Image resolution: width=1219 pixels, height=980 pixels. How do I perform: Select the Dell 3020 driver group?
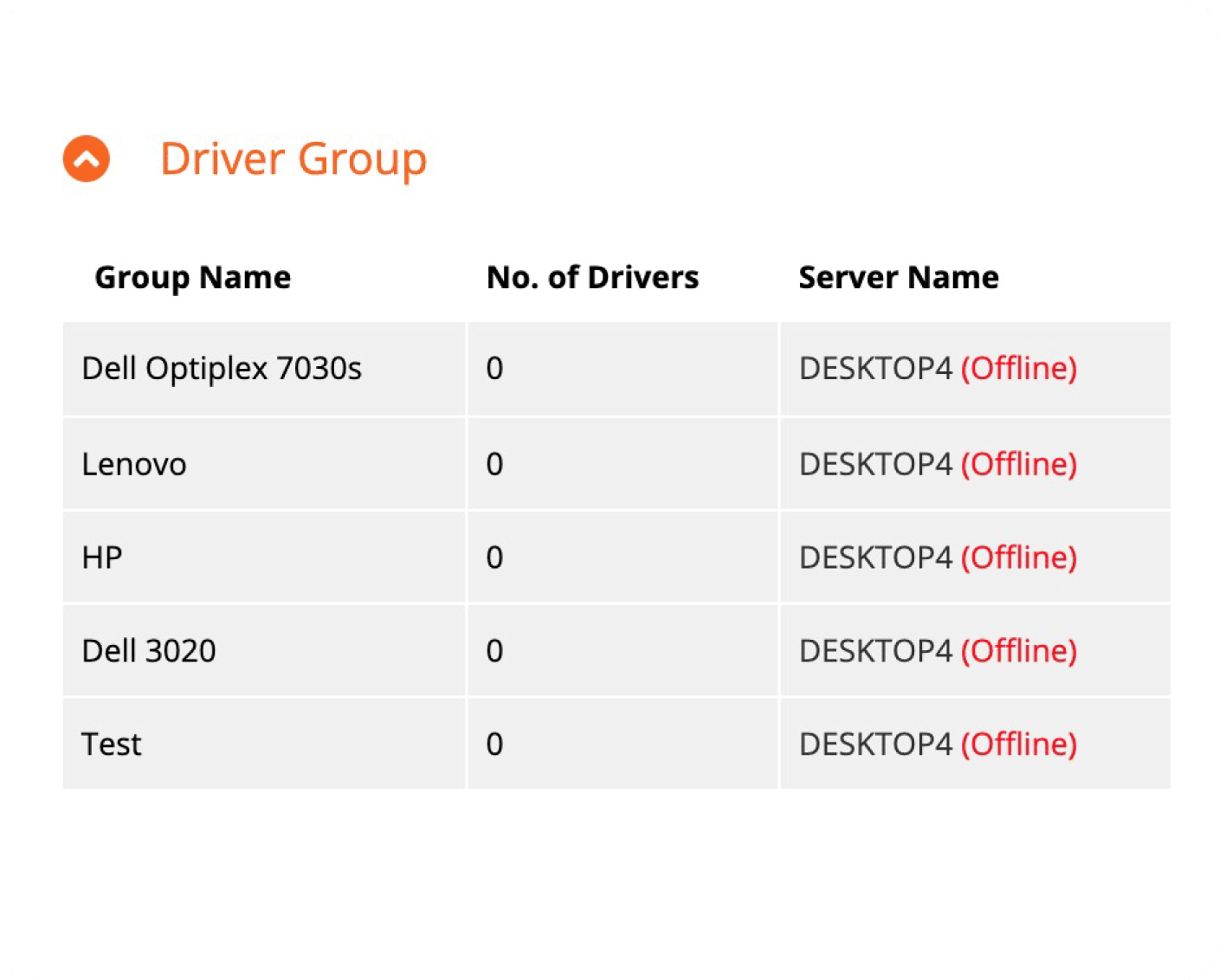tap(149, 651)
